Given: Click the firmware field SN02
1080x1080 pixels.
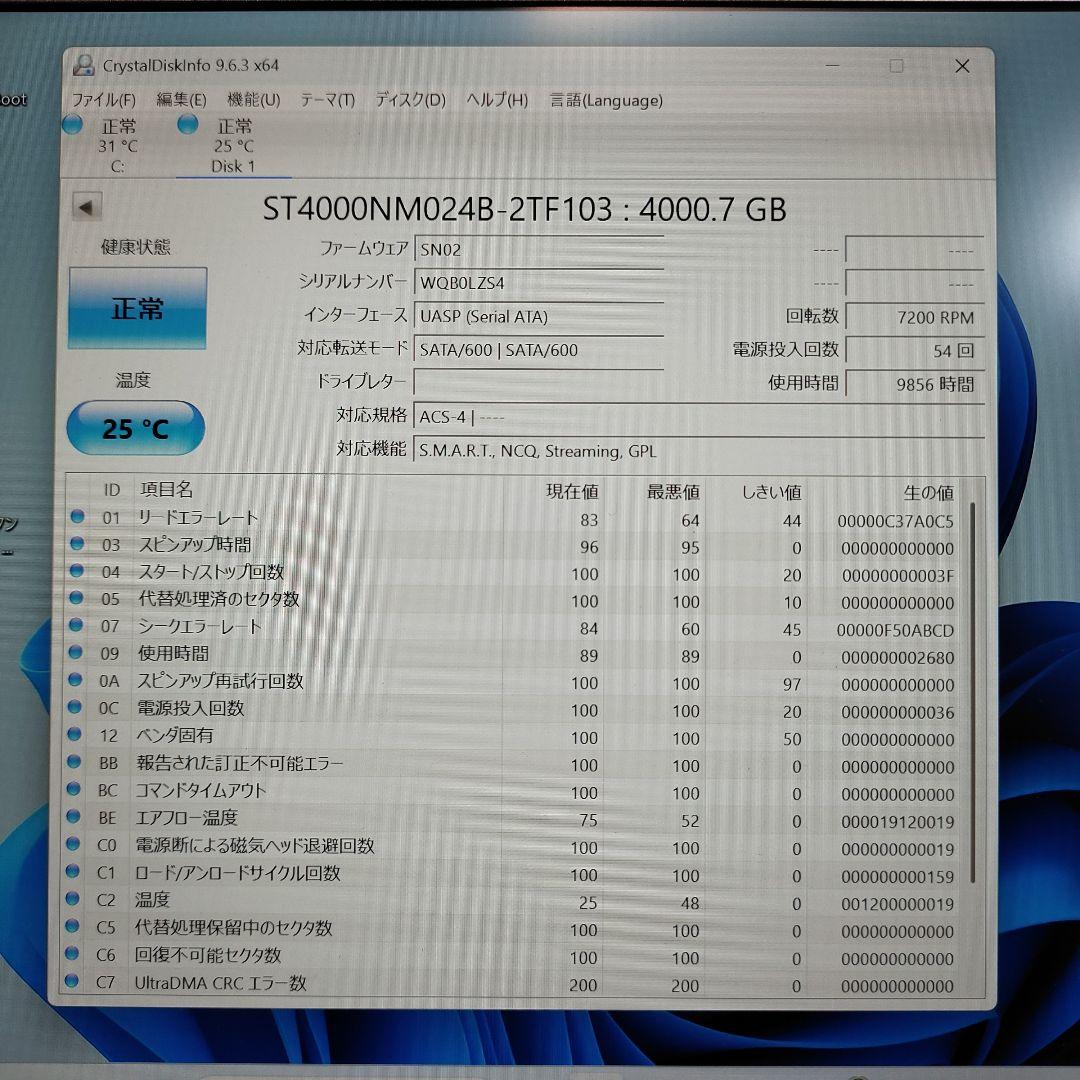Looking at the screenshot, I should click(539, 249).
